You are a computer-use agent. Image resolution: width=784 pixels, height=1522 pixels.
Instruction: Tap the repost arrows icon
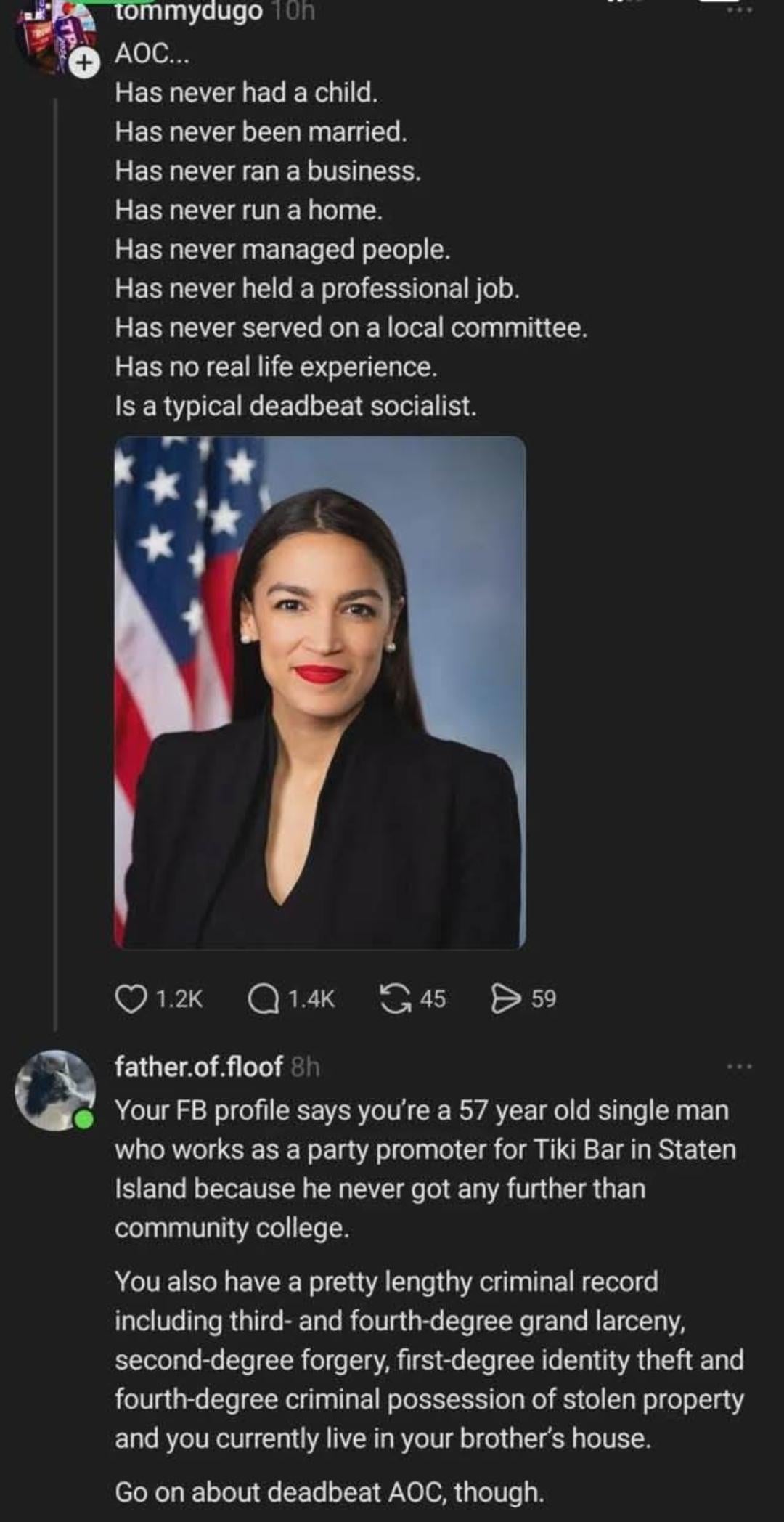[x=394, y=998]
